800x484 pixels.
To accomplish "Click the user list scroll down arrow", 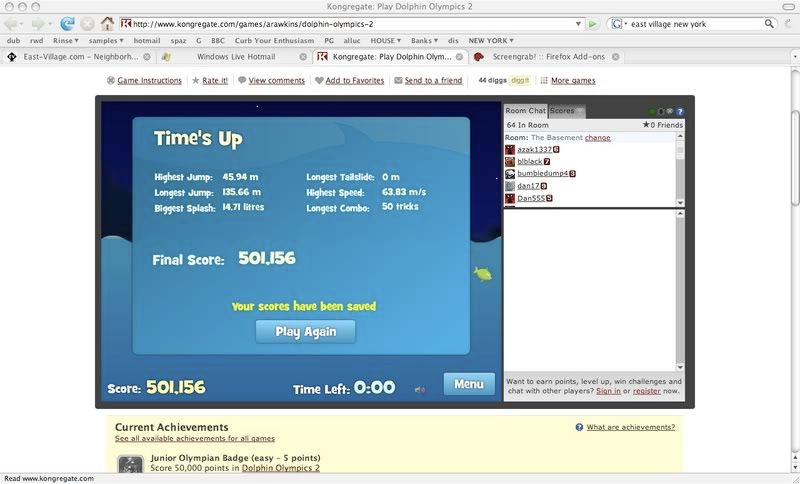I will [680, 202].
